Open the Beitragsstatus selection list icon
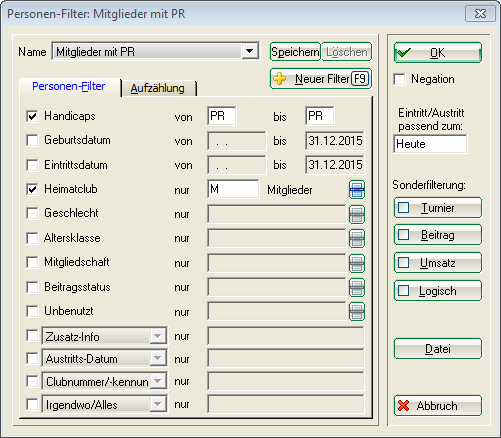Viewport: 501px width, 438px height. click(x=357, y=287)
